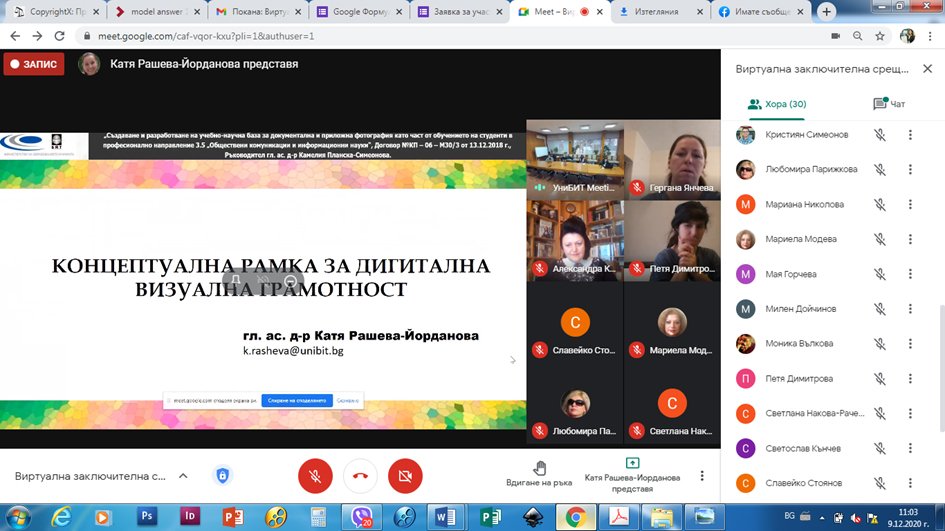Open more options for Кристиян Симеонов
The width and height of the screenshot is (945, 531).
tap(910, 135)
